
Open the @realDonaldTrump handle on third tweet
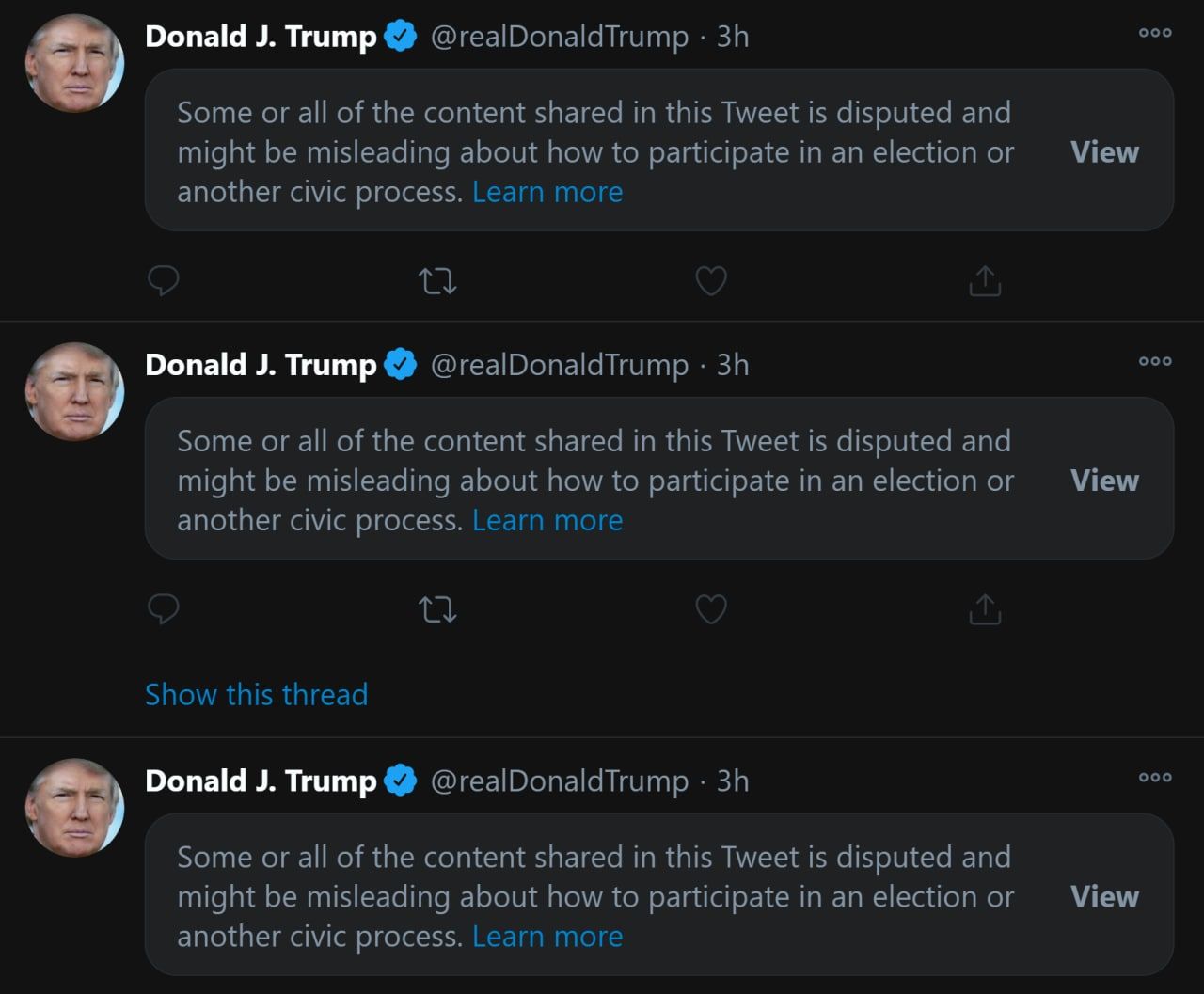pyautogui.click(x=559, y=781)
